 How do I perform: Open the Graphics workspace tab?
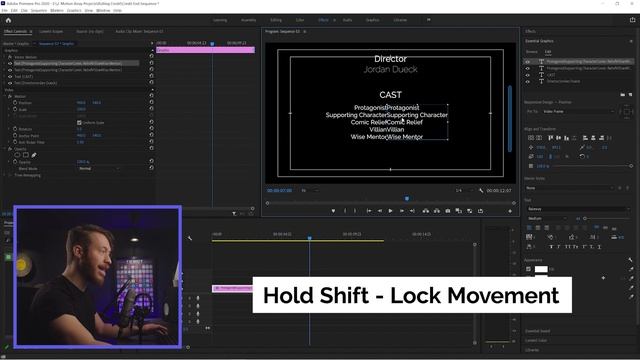tap(372, 20)
